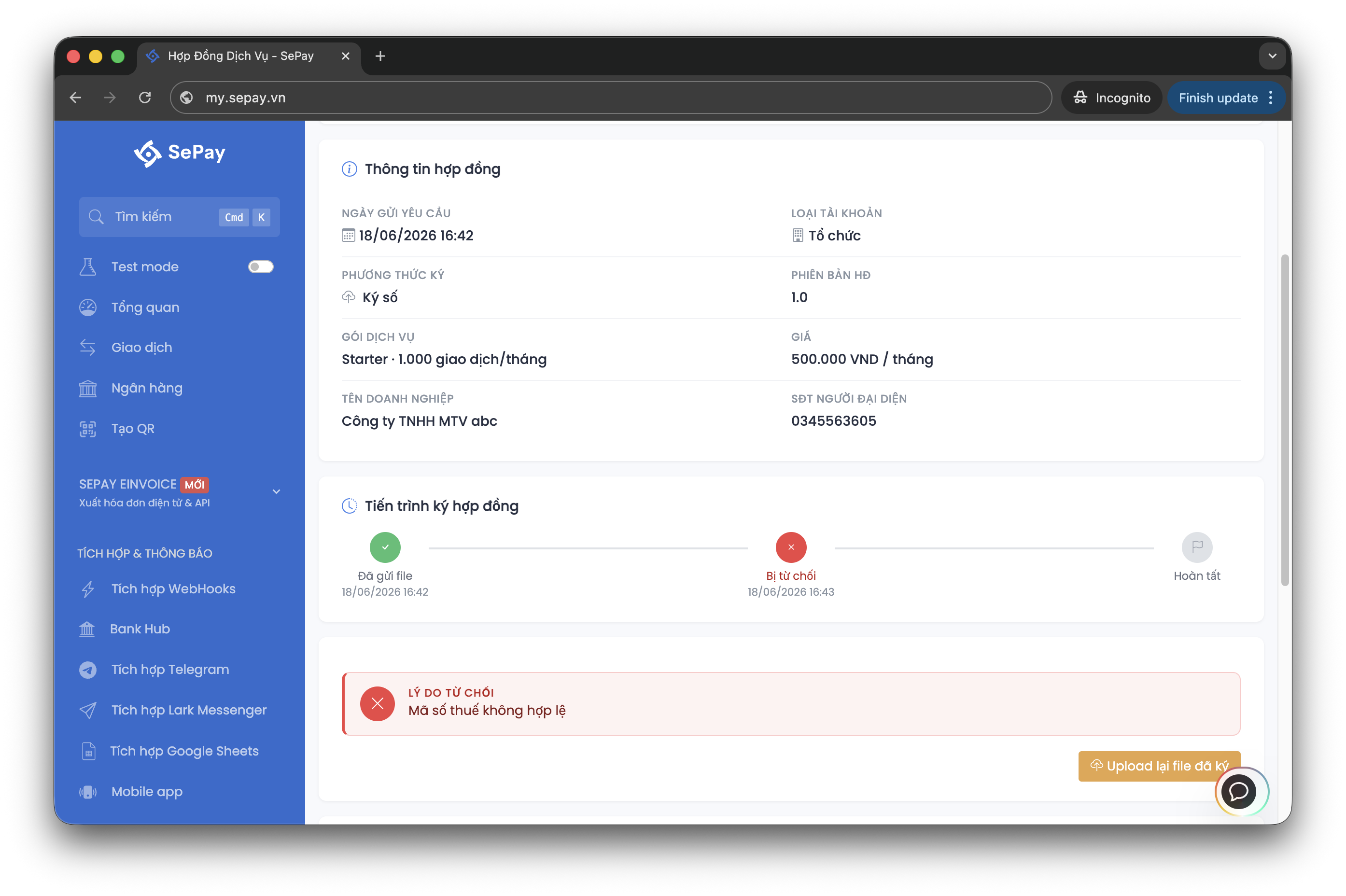
Task: Close the Hợp Đồng Dịch Vụ browser tab
Action: [346, 56]
